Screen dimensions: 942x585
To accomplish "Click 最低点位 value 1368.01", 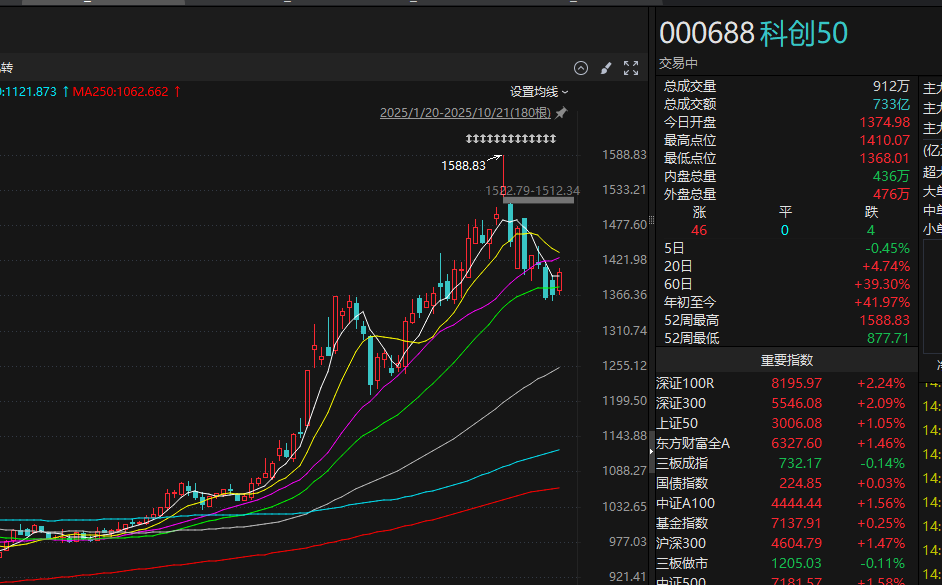I will (884, 159).
